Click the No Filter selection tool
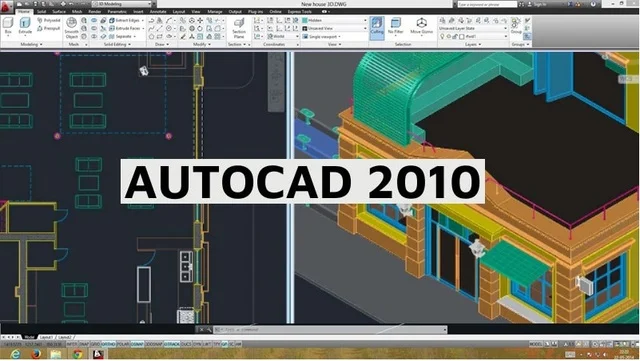Image resolution: width=640 pixels, height=361 pixels. (396, 27)
